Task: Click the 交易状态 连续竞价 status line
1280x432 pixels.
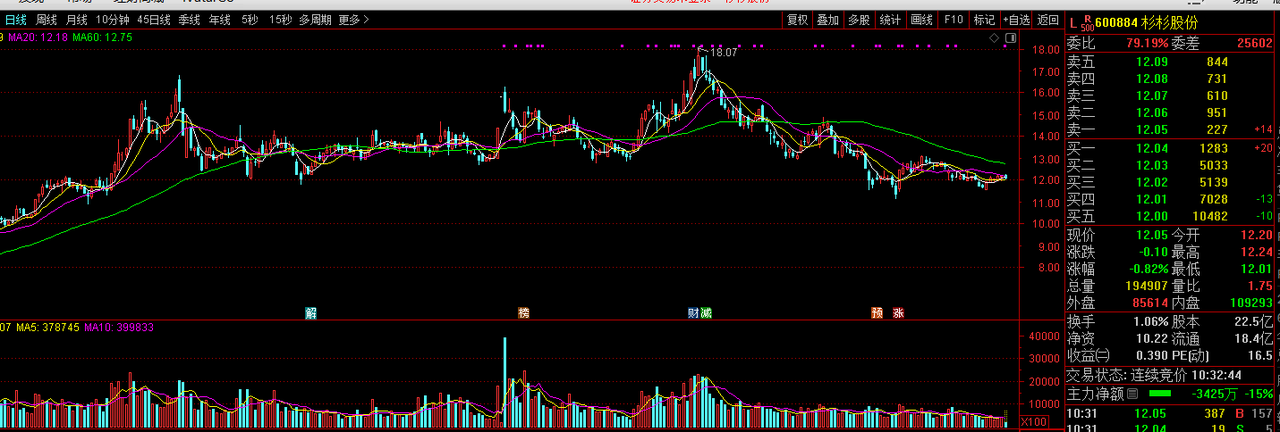Action: pos(1154,375)
